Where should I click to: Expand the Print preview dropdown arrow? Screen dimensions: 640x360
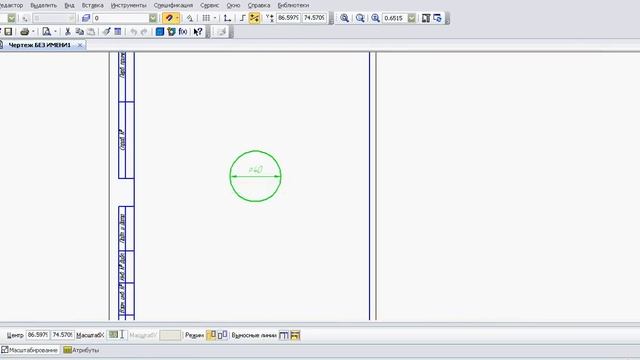[x=55, y=31]
